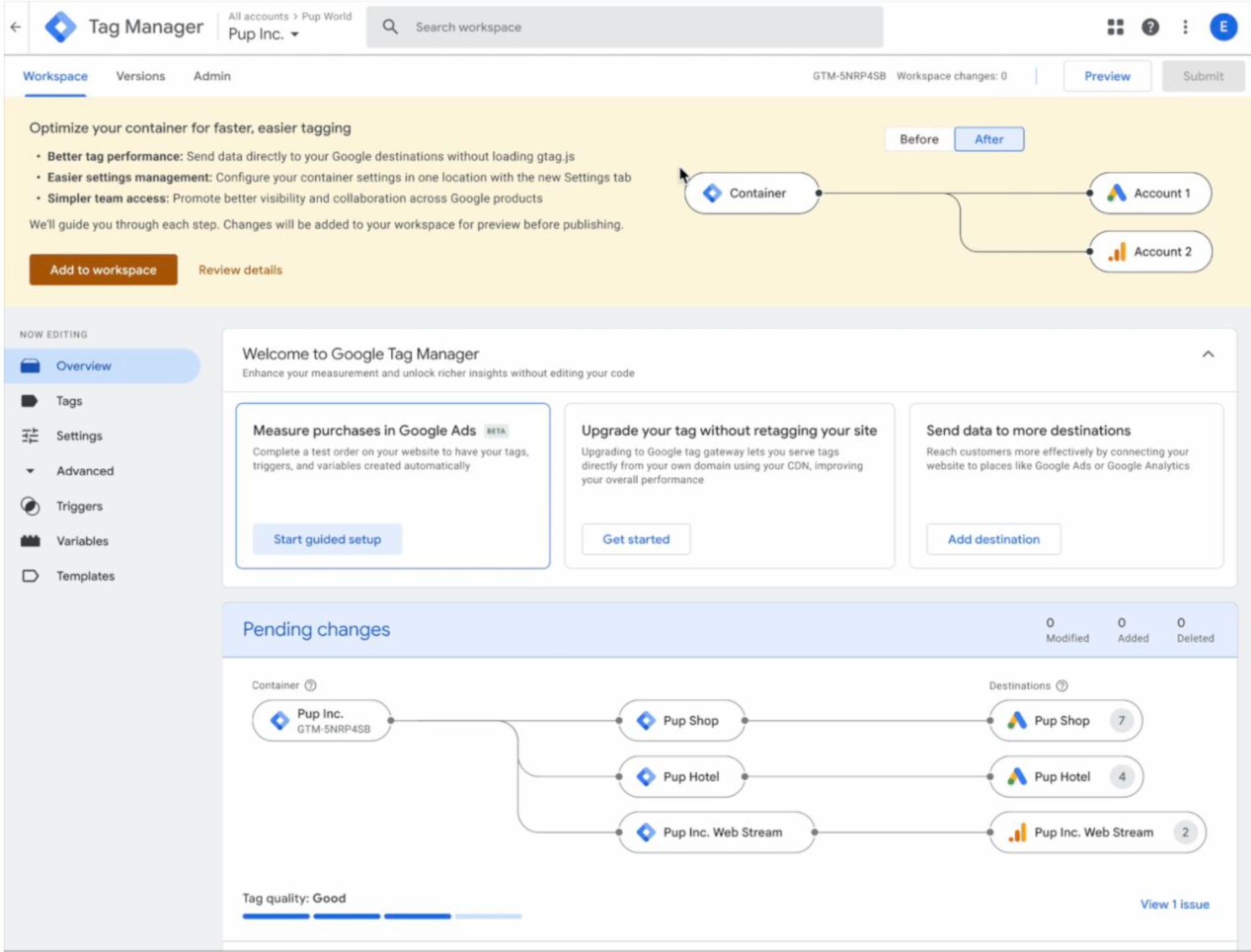Click the Account 1 Google Ads node
Viewport: 1251px width, 952px height.
click(x=1150, y=193)
